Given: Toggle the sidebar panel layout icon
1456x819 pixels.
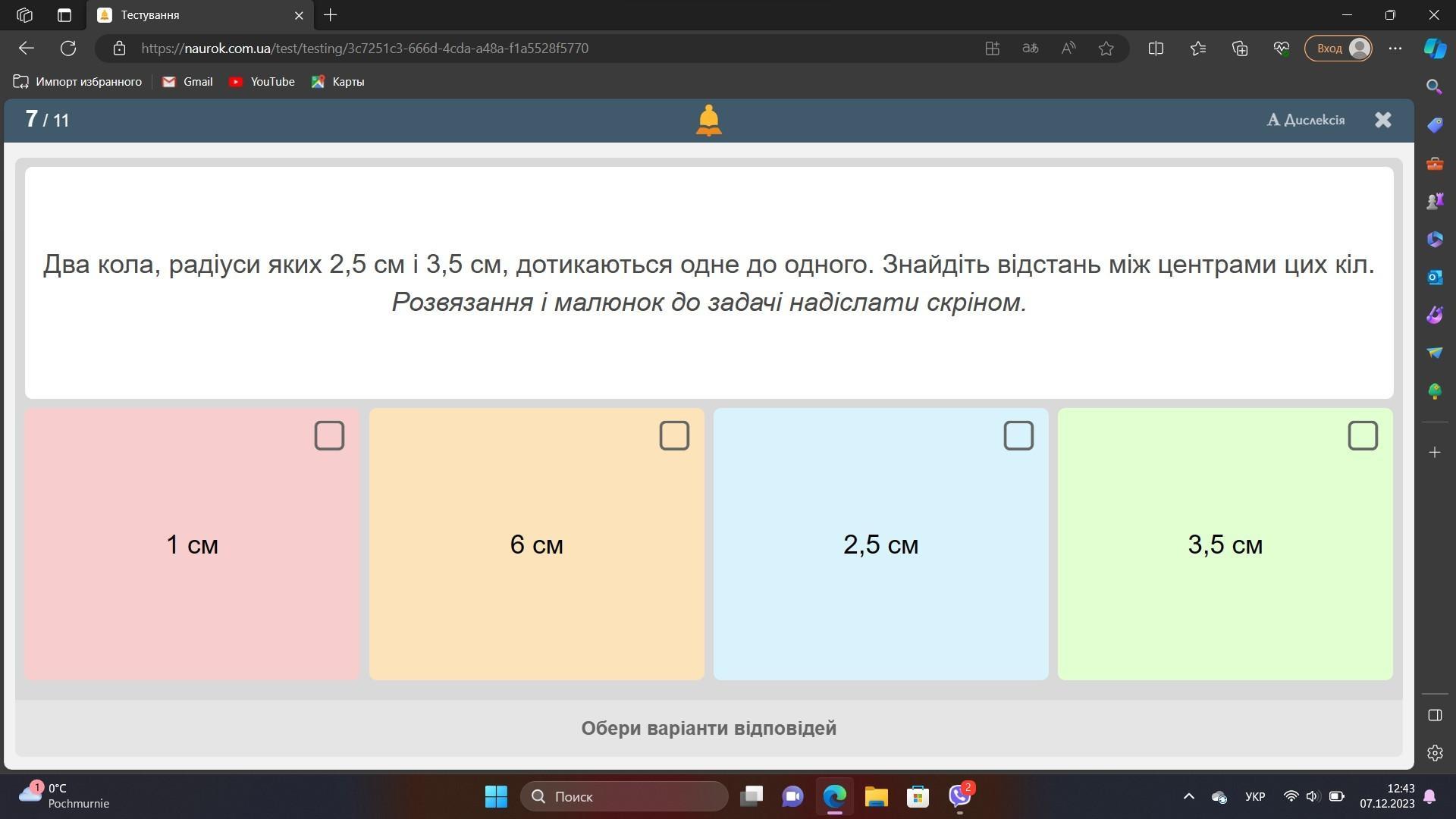Looking at the screenshot, I should tap(1435, 715).
